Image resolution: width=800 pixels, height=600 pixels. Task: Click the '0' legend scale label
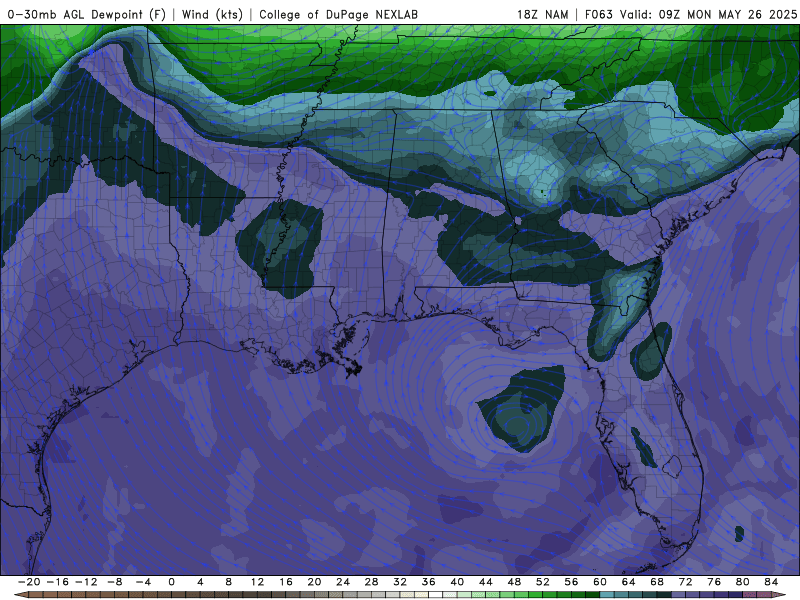click(x=171, y=582)
